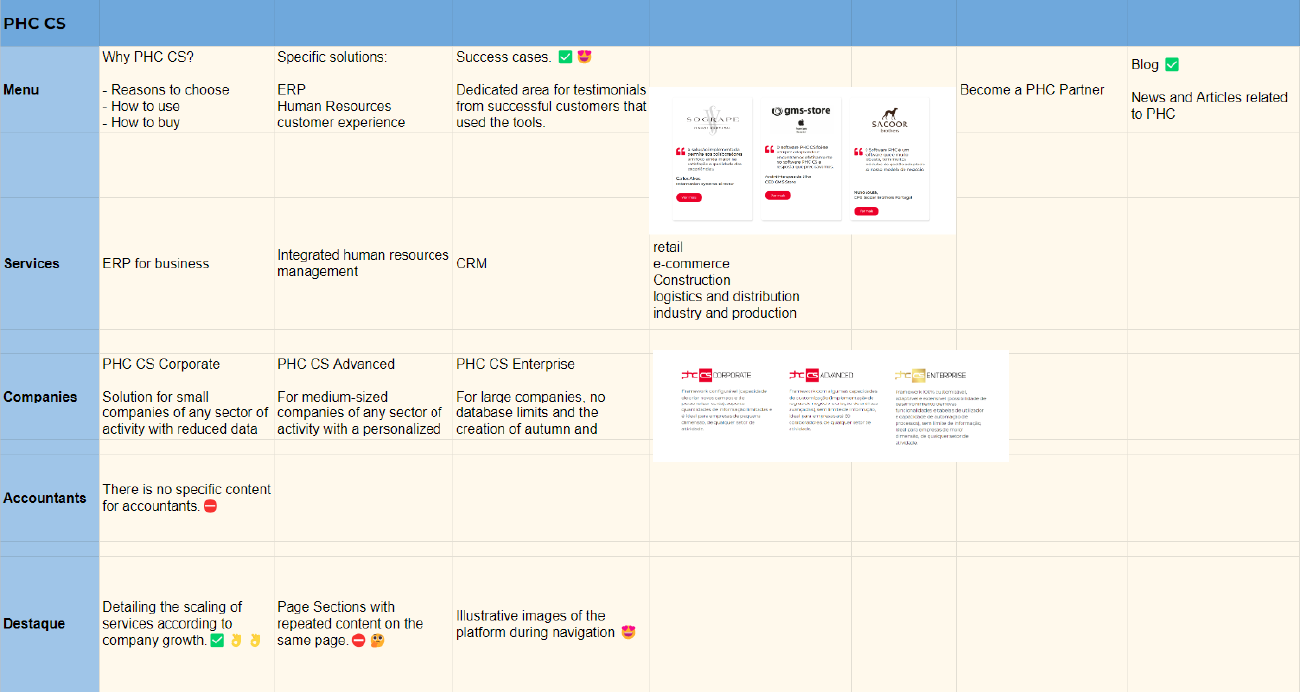The width and height of the screenshot is (1300, 692).
Task: Select the Destaque row label
Action: tap(50, 624)
